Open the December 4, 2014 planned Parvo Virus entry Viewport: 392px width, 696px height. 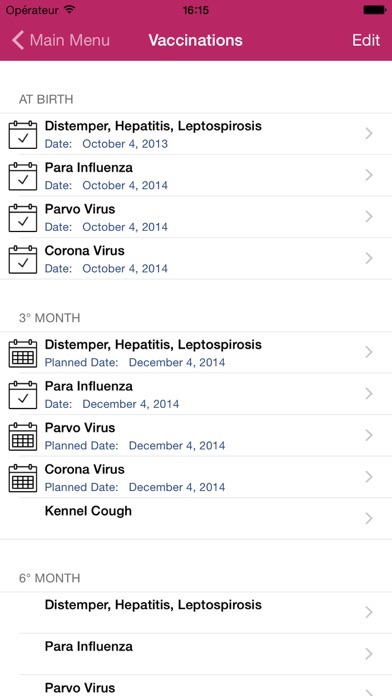point(196,435)
